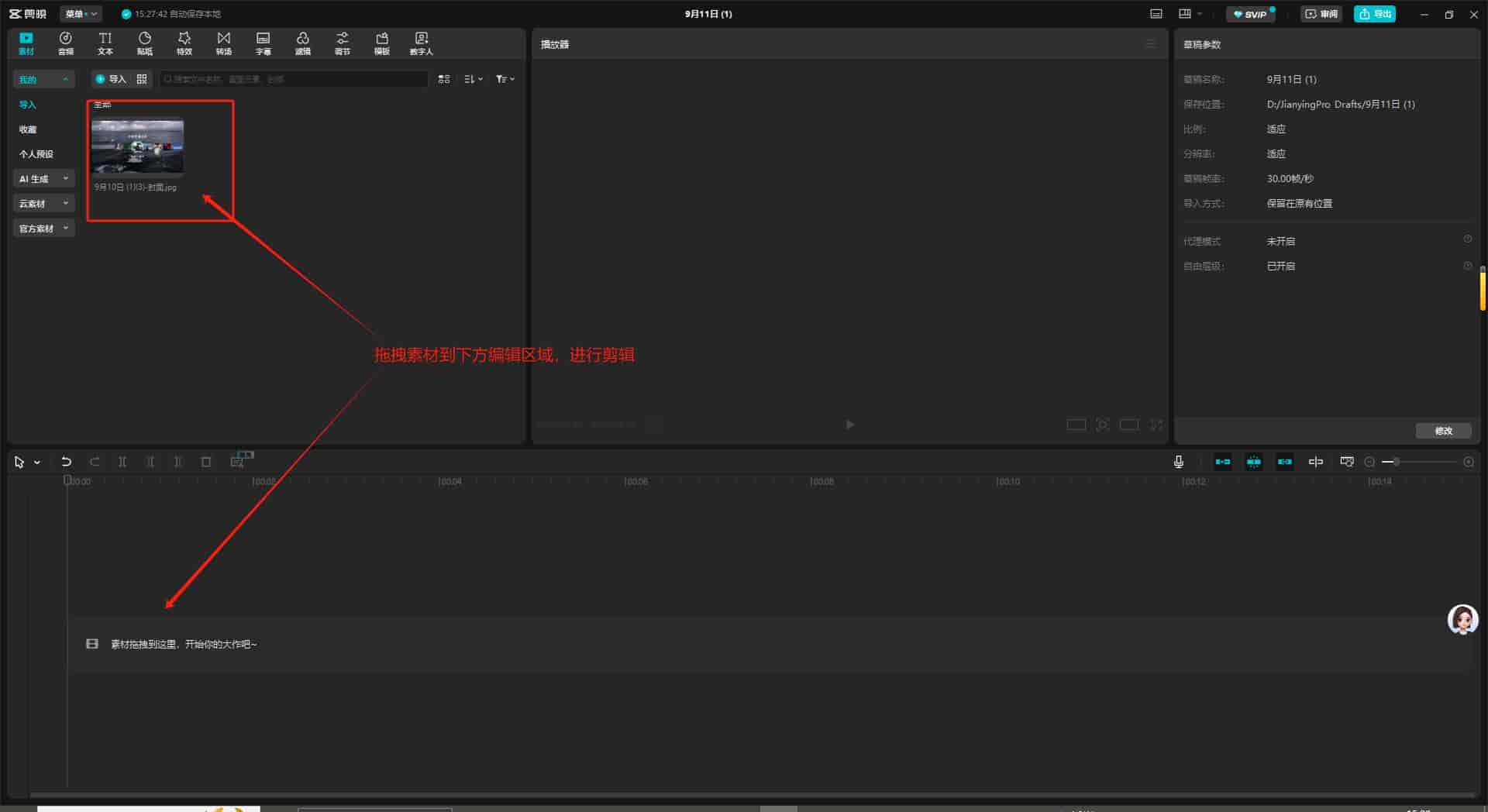Open the 模板 templates tab
The image size is (1488, 812).
tap(382, 43)
